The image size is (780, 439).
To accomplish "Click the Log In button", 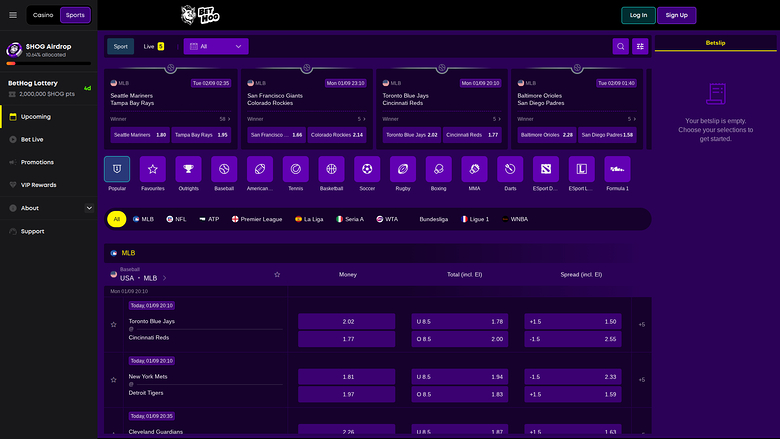I will (x=638, y=15).
